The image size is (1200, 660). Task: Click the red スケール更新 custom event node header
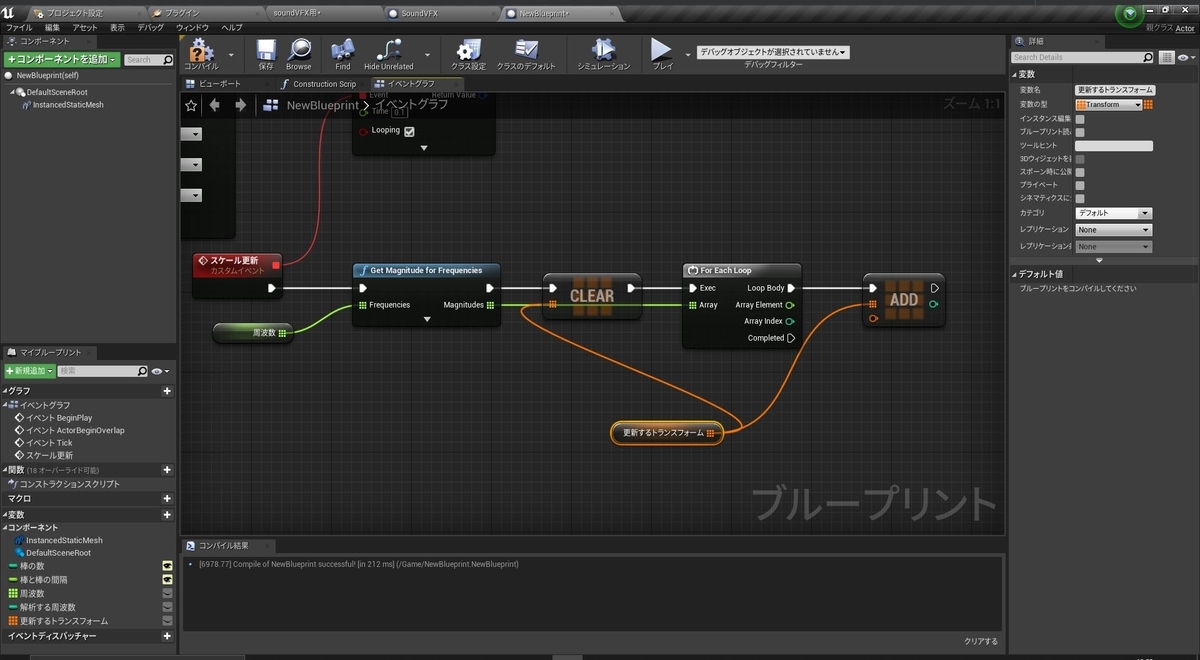click(x=238, y=265)
